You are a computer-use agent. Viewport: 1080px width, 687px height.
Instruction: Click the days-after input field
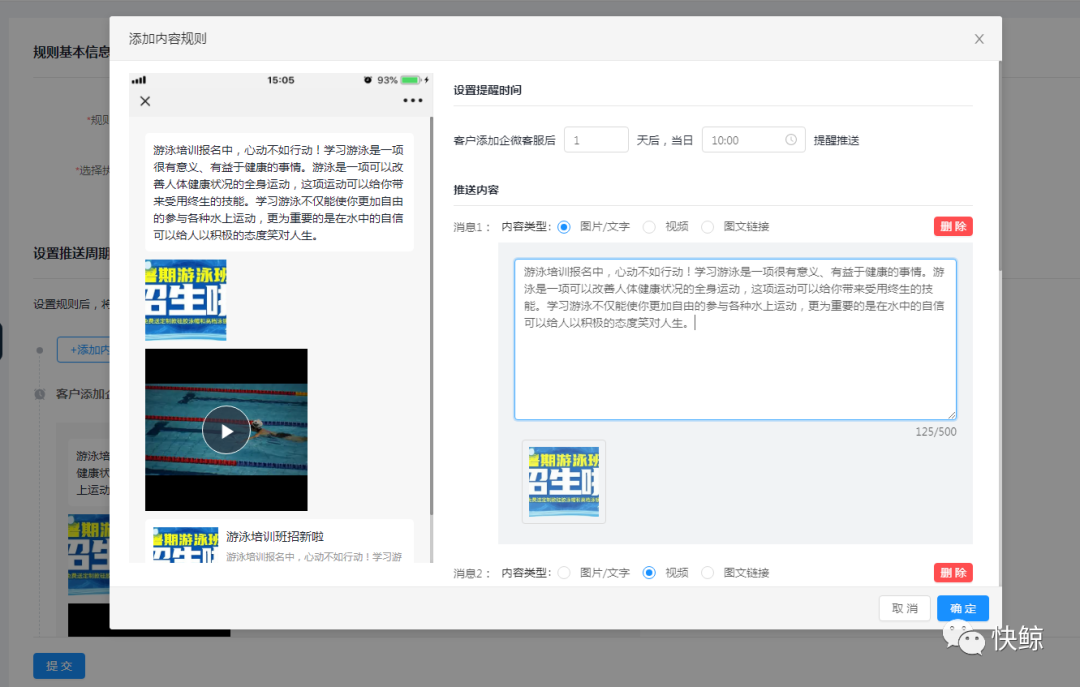click(596, 140)
